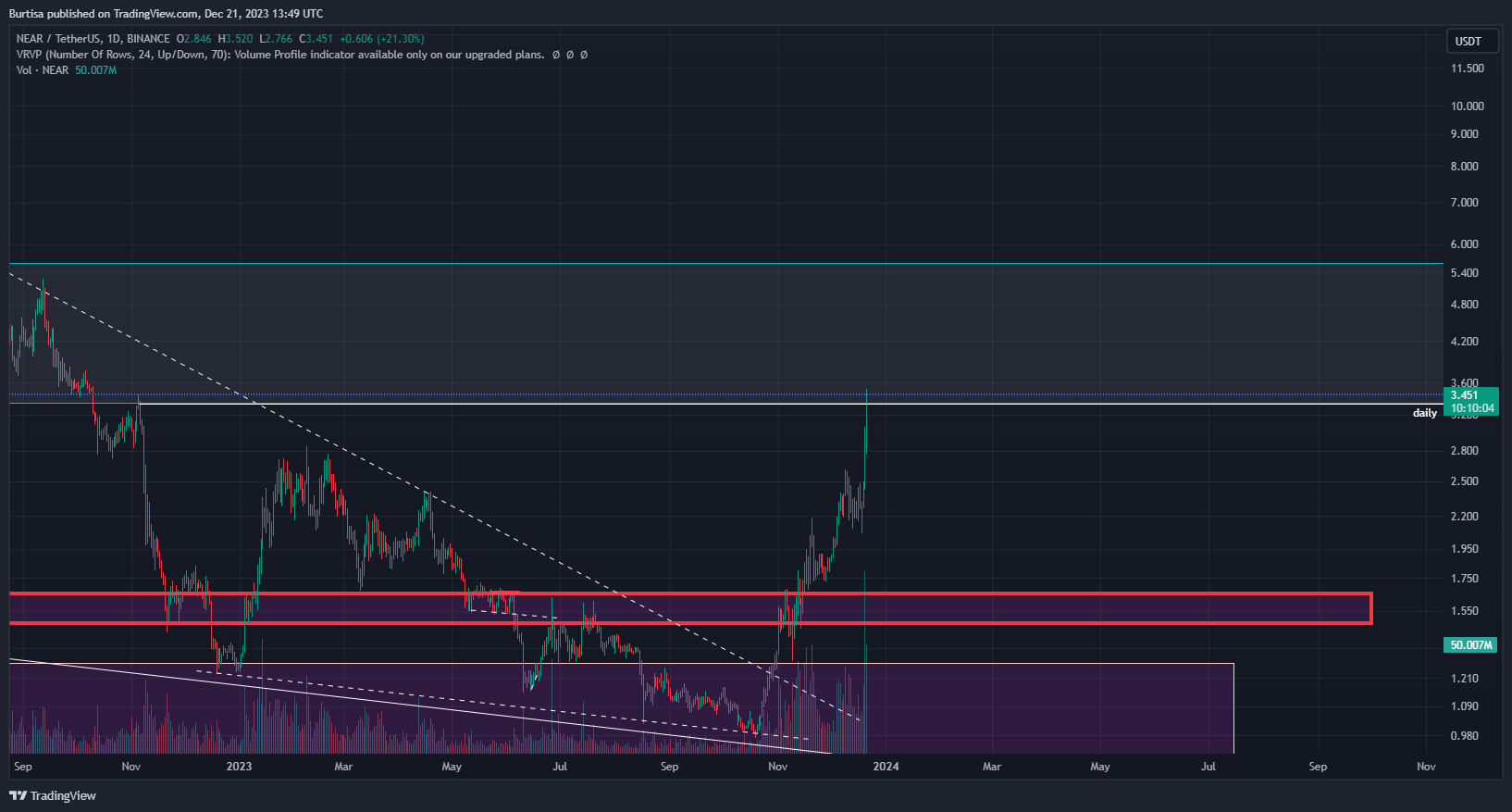Click the +0.606 (+21.30%) change value
This screenshot has width=1512, height=812.
tap(381, 39)
